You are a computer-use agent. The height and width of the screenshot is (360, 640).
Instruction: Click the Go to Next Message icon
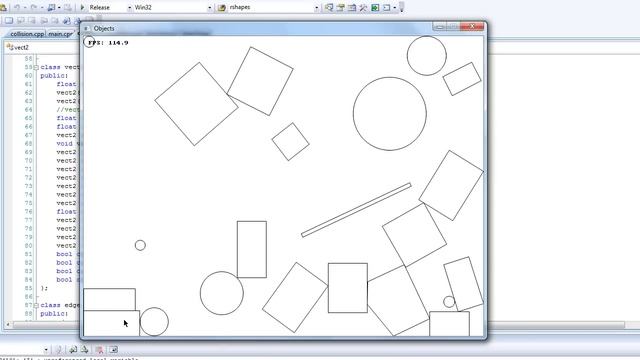tap(84, 349)
